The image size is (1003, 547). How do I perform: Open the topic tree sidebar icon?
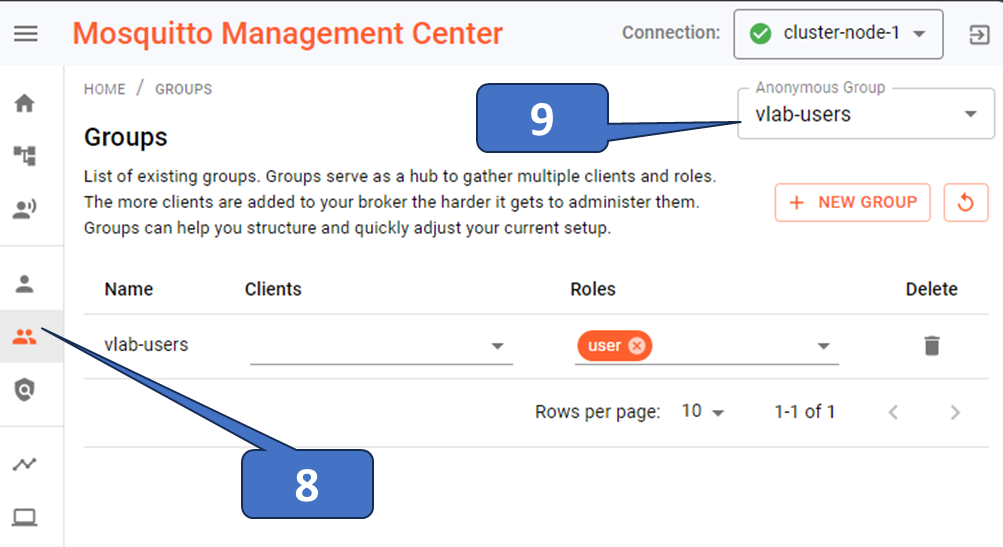(x=24, y=155)
